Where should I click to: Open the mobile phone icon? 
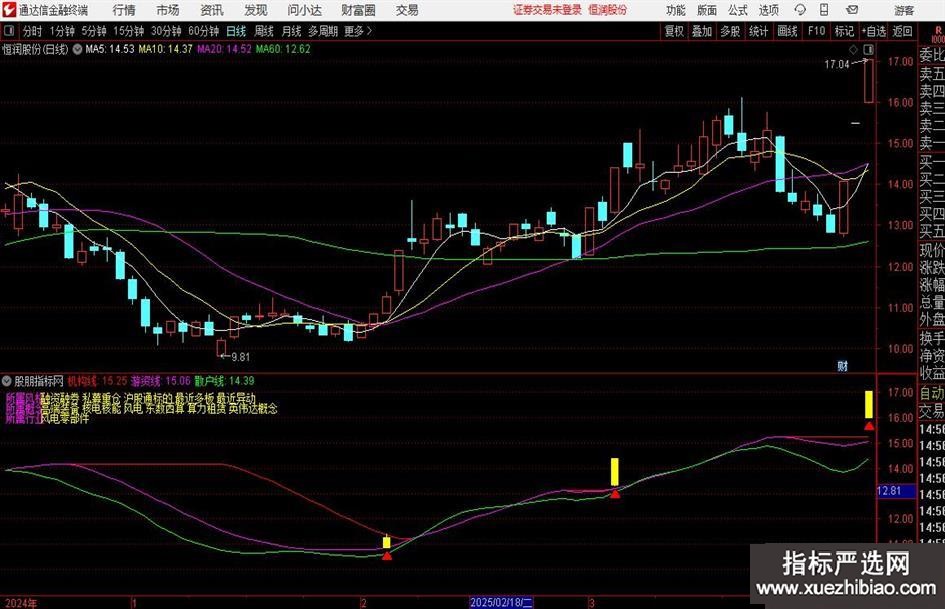824,10
